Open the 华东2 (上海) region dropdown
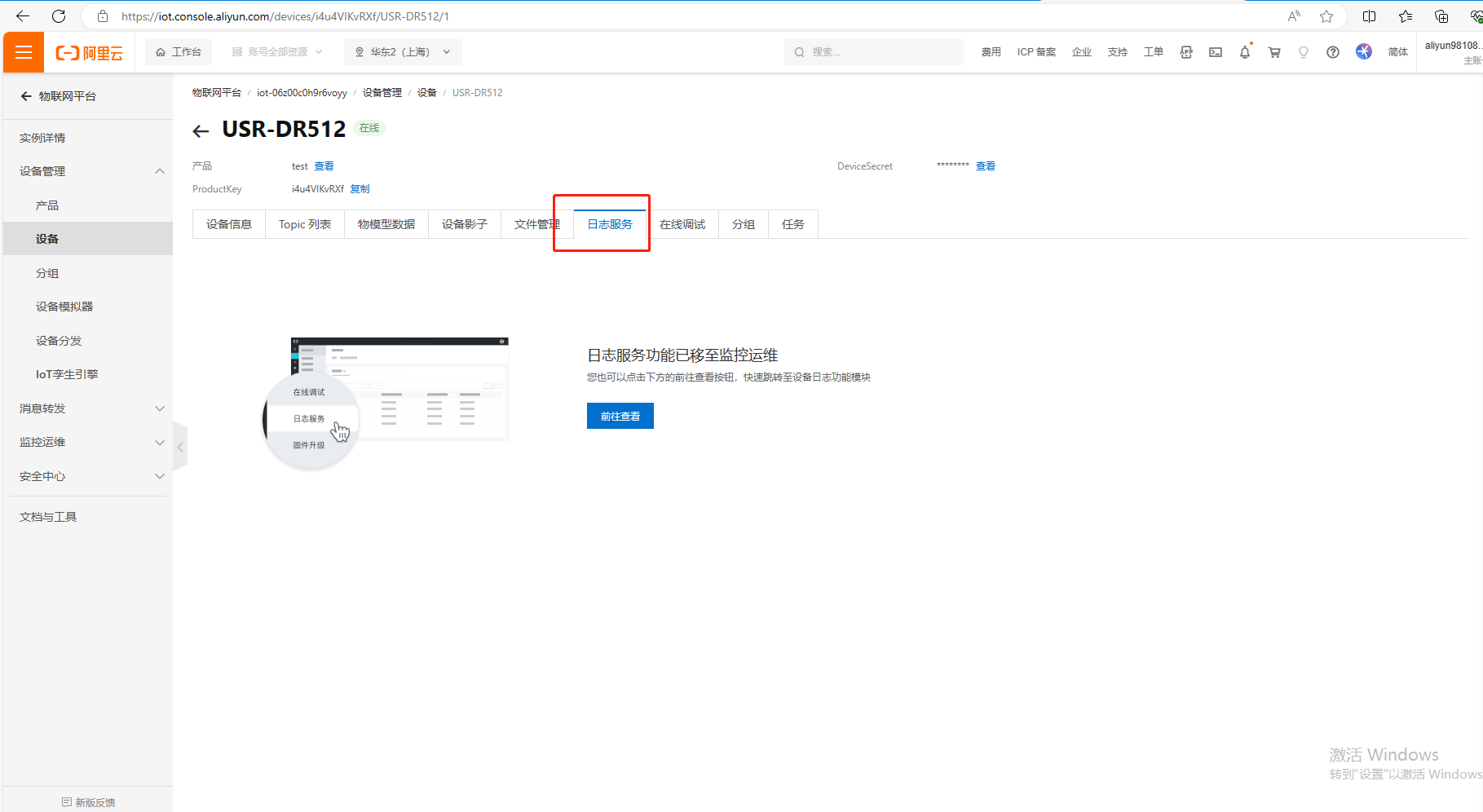The image size is (1483, 812). click(403, 52)
